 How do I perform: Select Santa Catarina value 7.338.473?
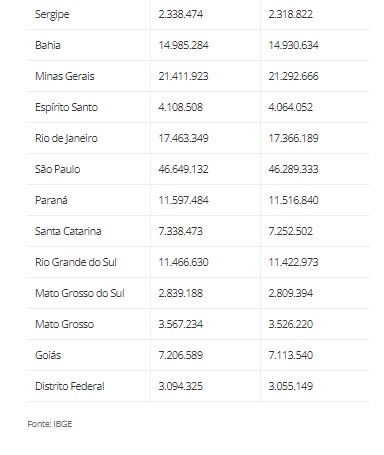click(x=180, y=231)
